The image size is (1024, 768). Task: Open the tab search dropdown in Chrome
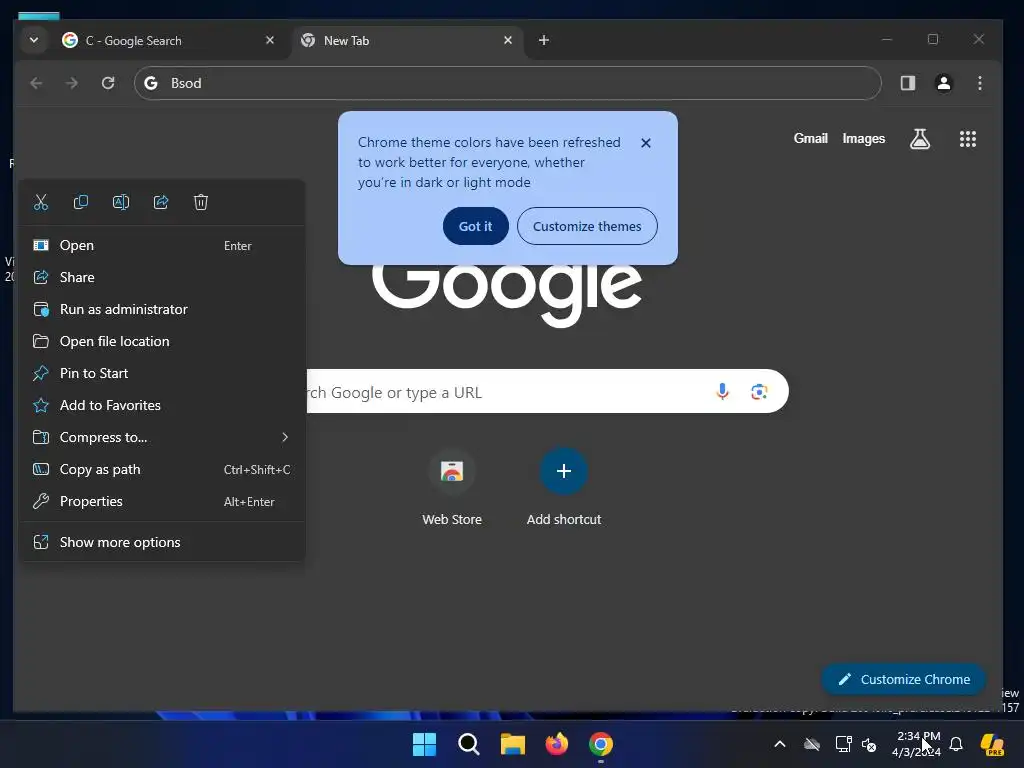(x=34, y=40)
